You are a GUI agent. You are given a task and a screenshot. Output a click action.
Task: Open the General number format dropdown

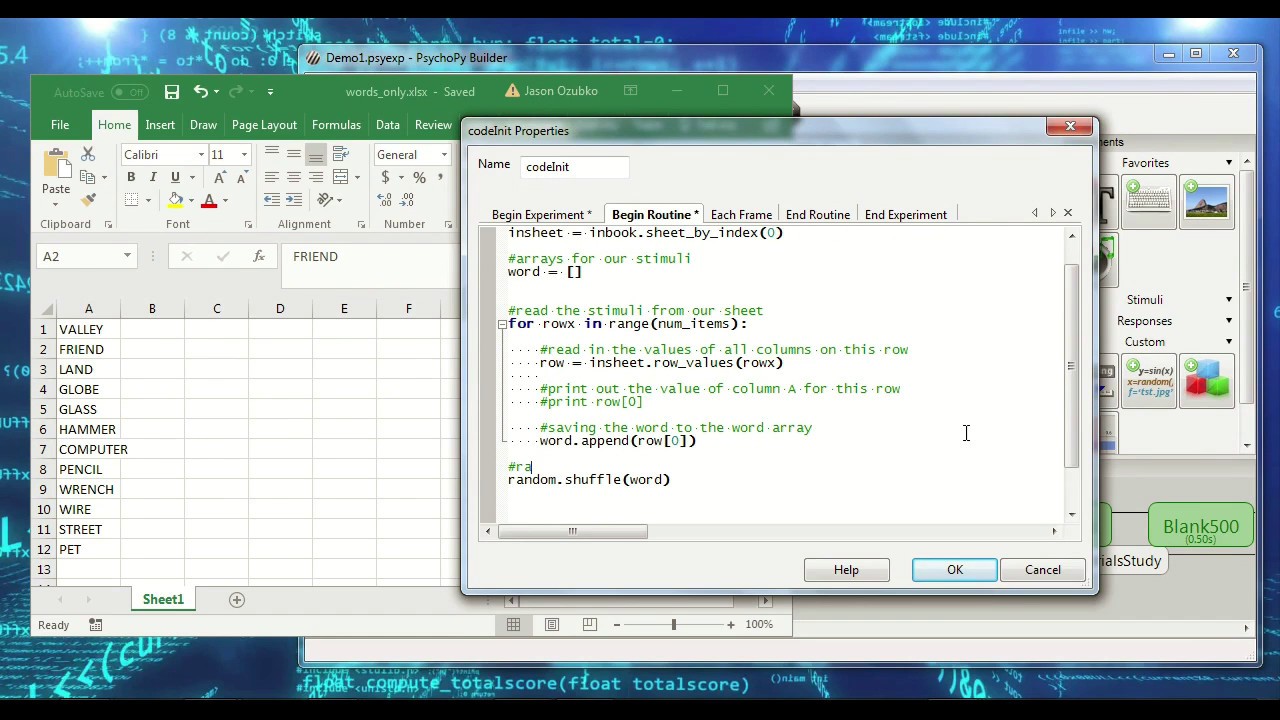(x=443, y=155)
